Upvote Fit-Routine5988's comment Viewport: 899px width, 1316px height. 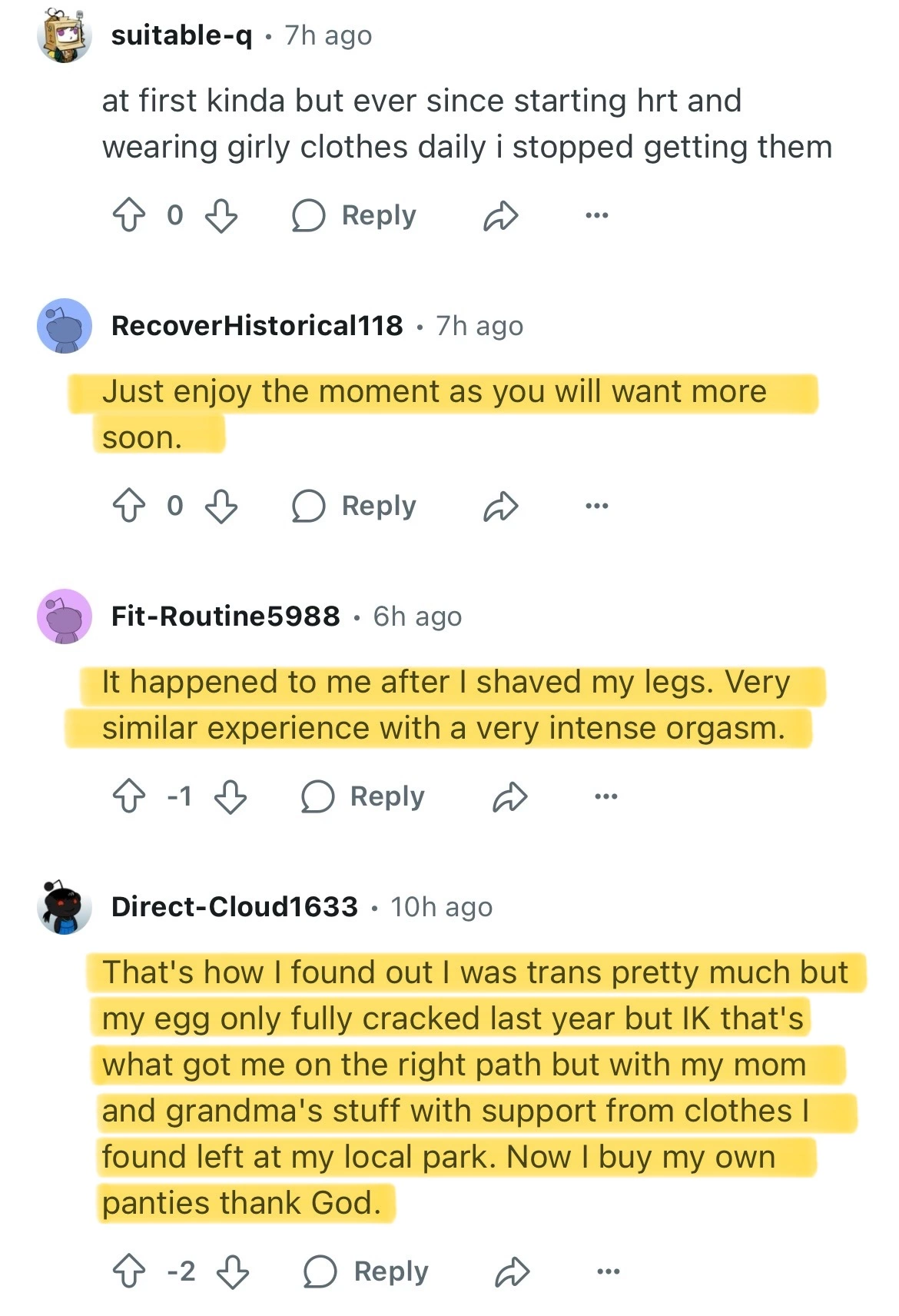(129, 796)
